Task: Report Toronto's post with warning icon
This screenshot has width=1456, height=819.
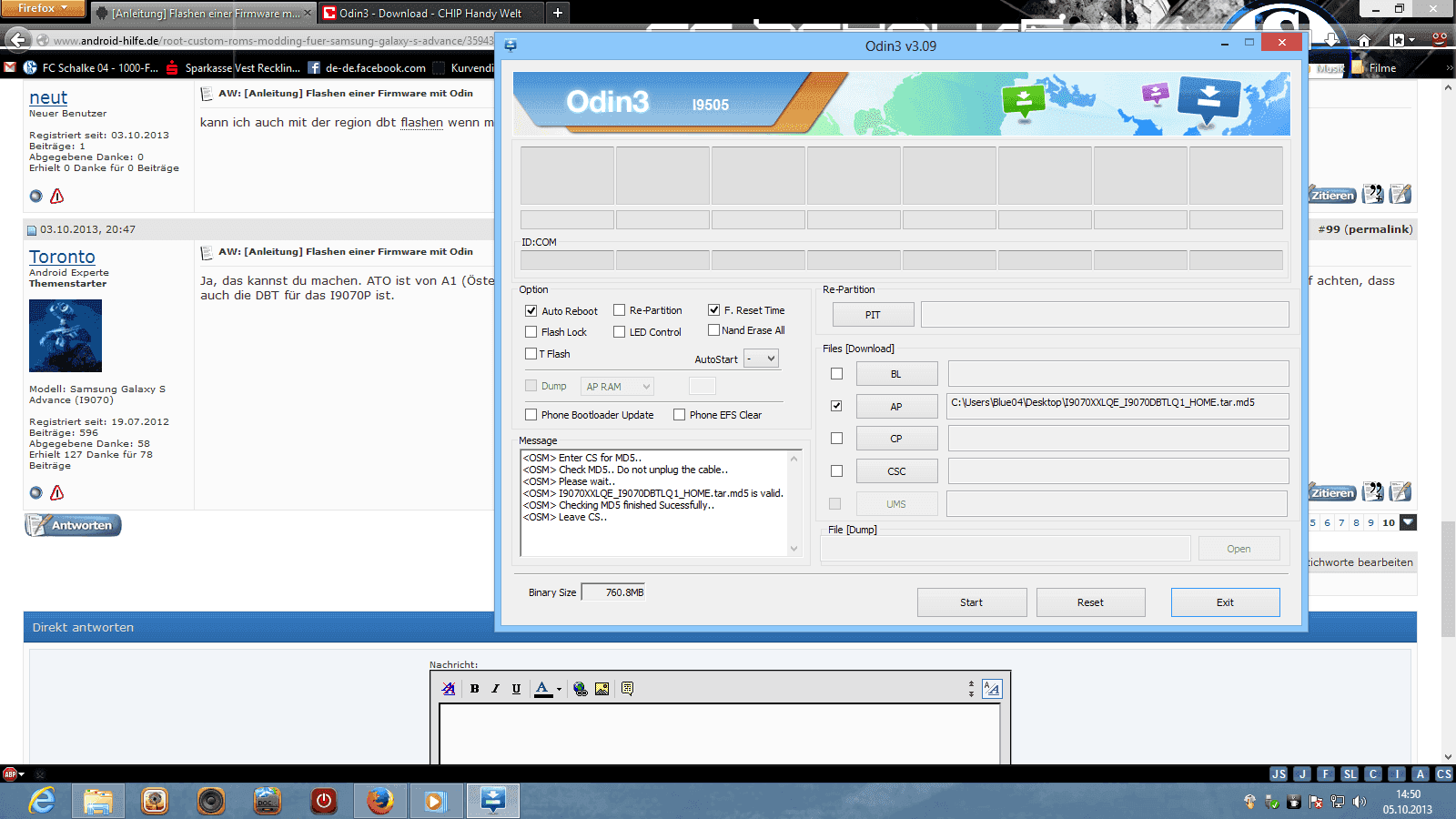Action: click(x=57, y=492)
